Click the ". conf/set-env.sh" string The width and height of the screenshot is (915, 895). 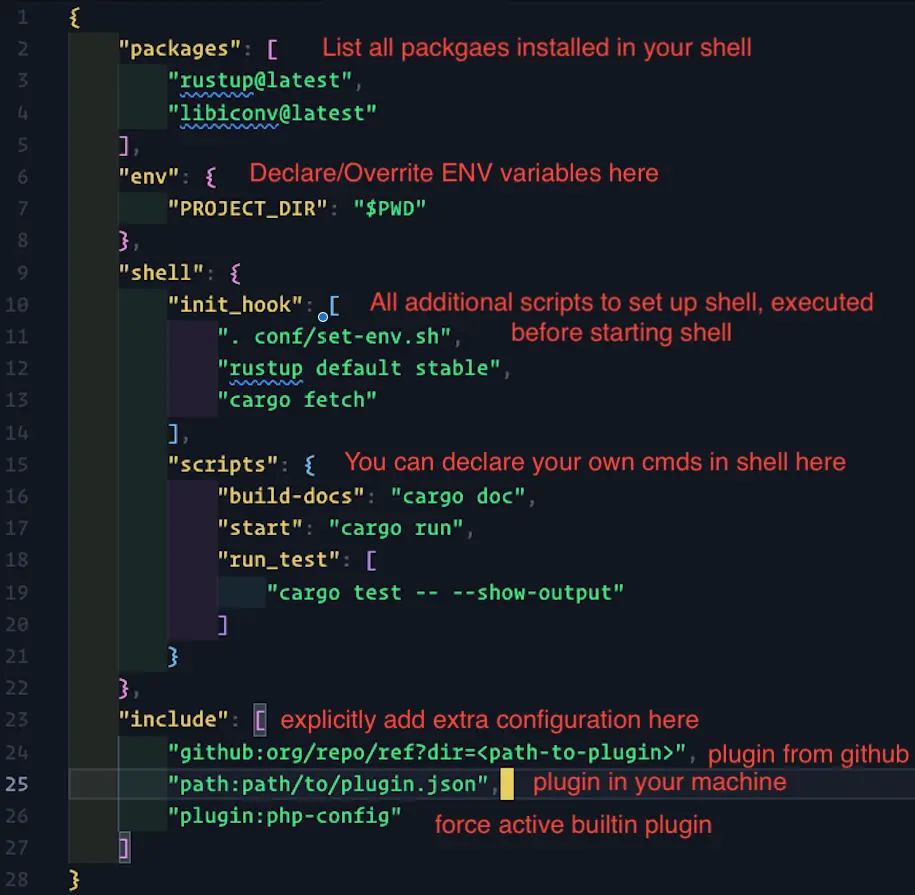click(x=334, y=337)
